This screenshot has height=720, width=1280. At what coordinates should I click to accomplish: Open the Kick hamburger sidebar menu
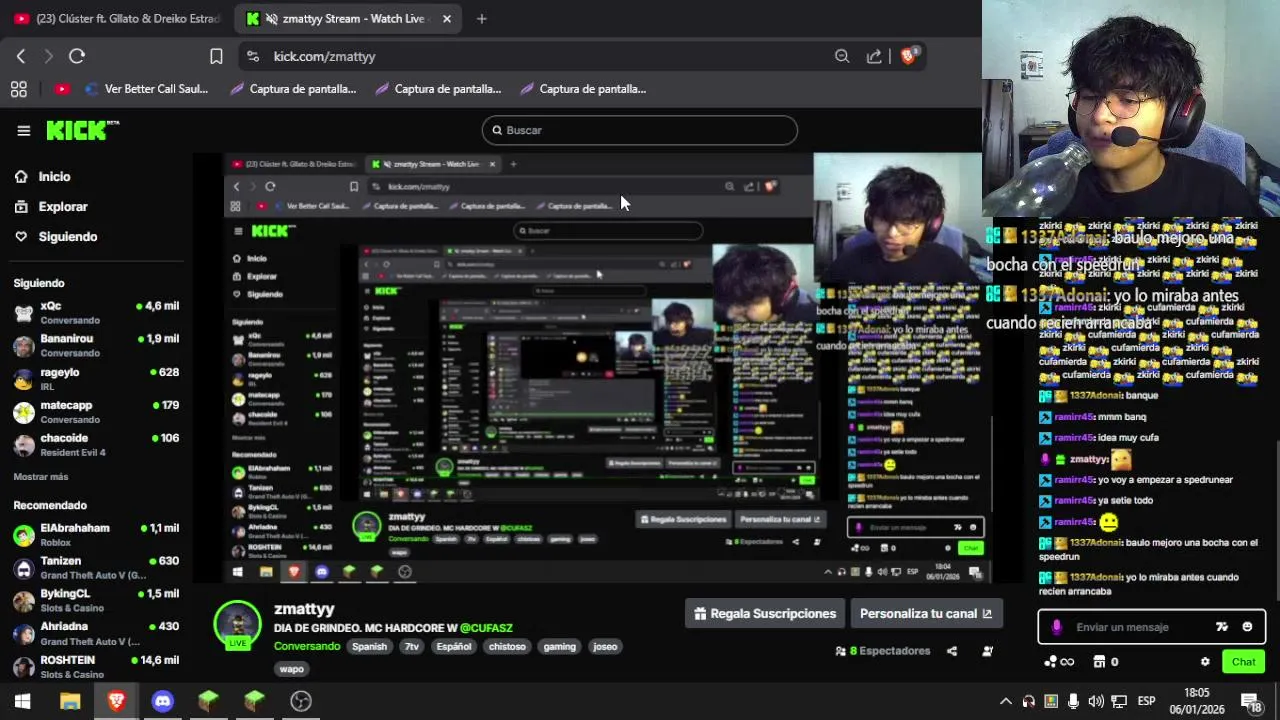click(24, 130)
